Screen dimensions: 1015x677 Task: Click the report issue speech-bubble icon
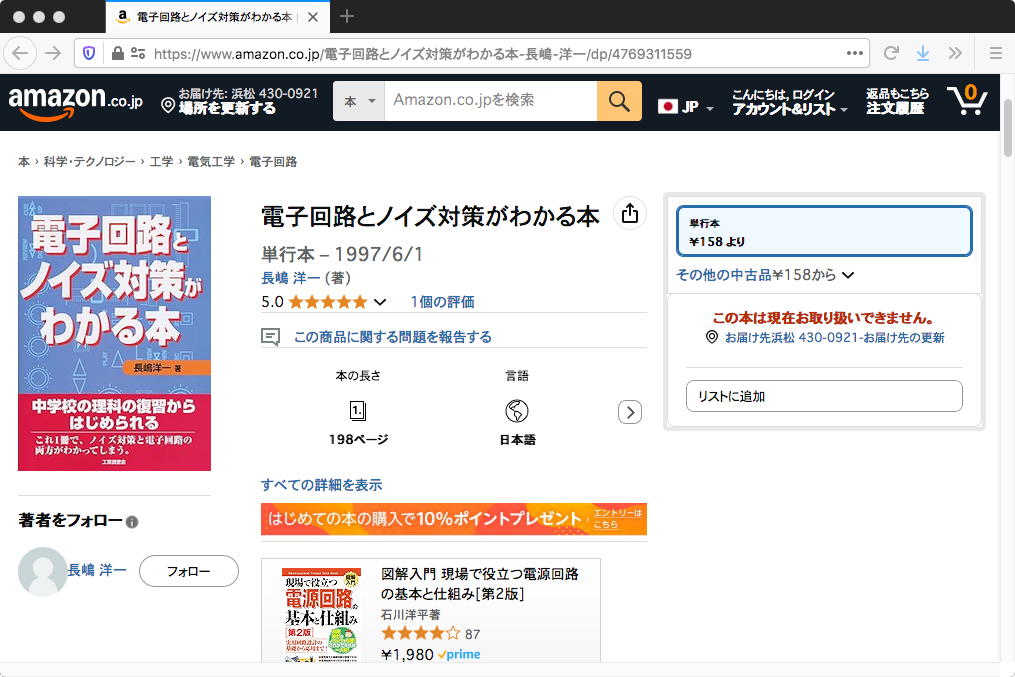click(270, 337)
